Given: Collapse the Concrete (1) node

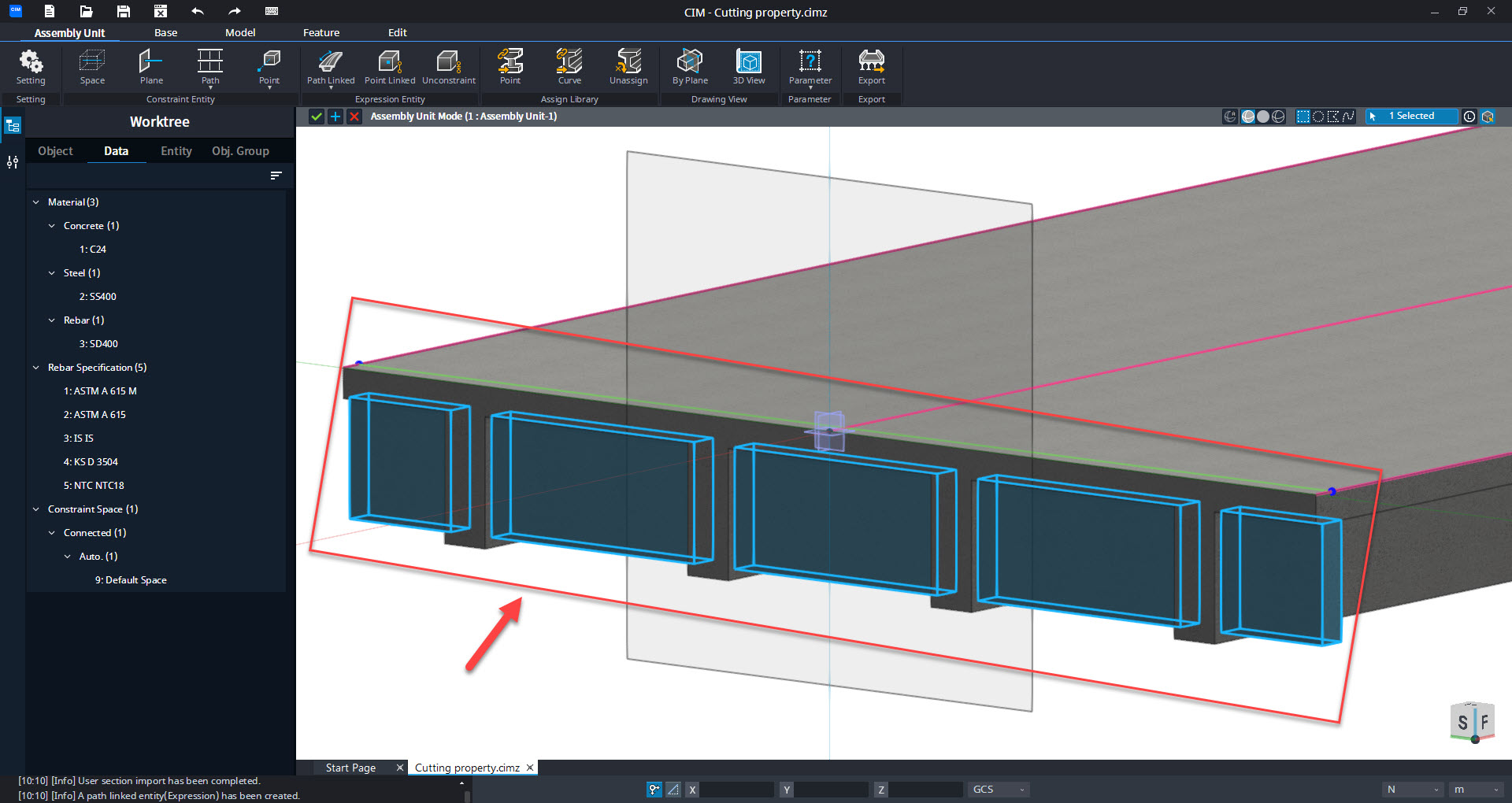Looking at the screenshot, I should pos(52,226).
